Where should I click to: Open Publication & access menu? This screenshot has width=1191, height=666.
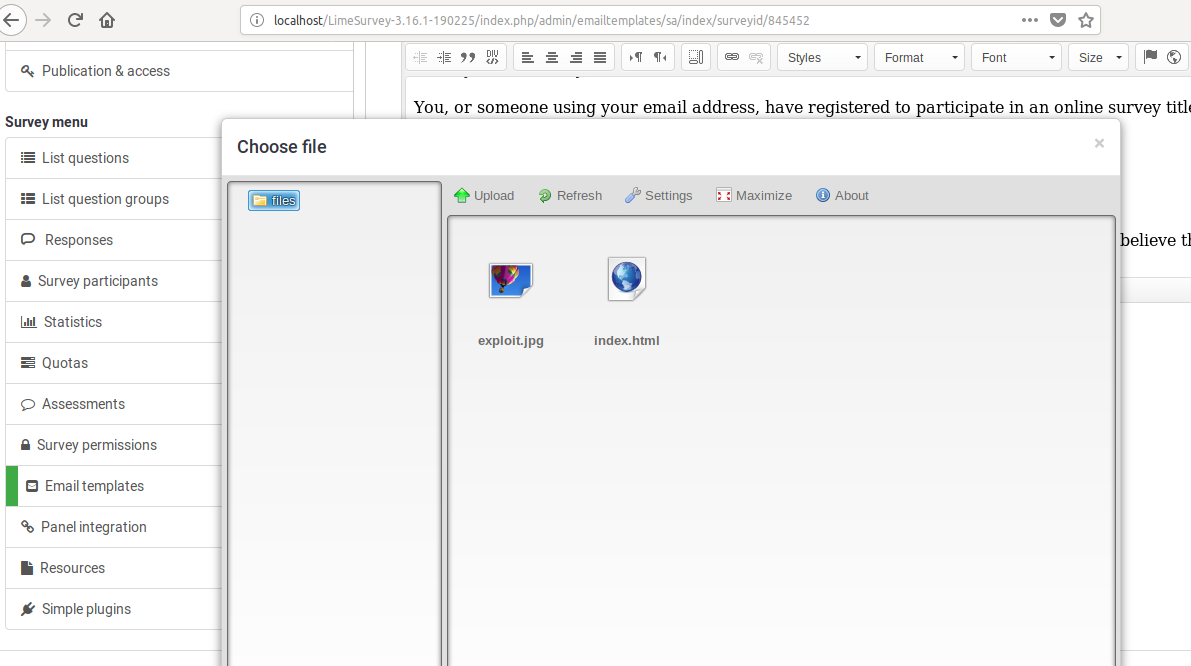(x=179, y=71)
